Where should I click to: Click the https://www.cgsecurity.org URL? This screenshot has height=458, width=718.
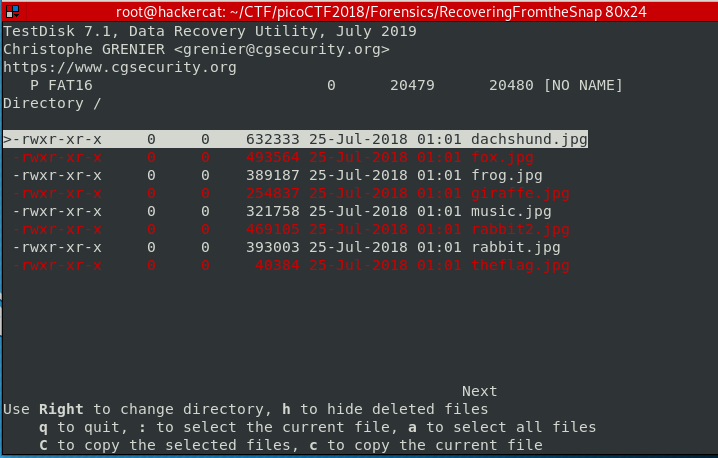pos(120,67)
